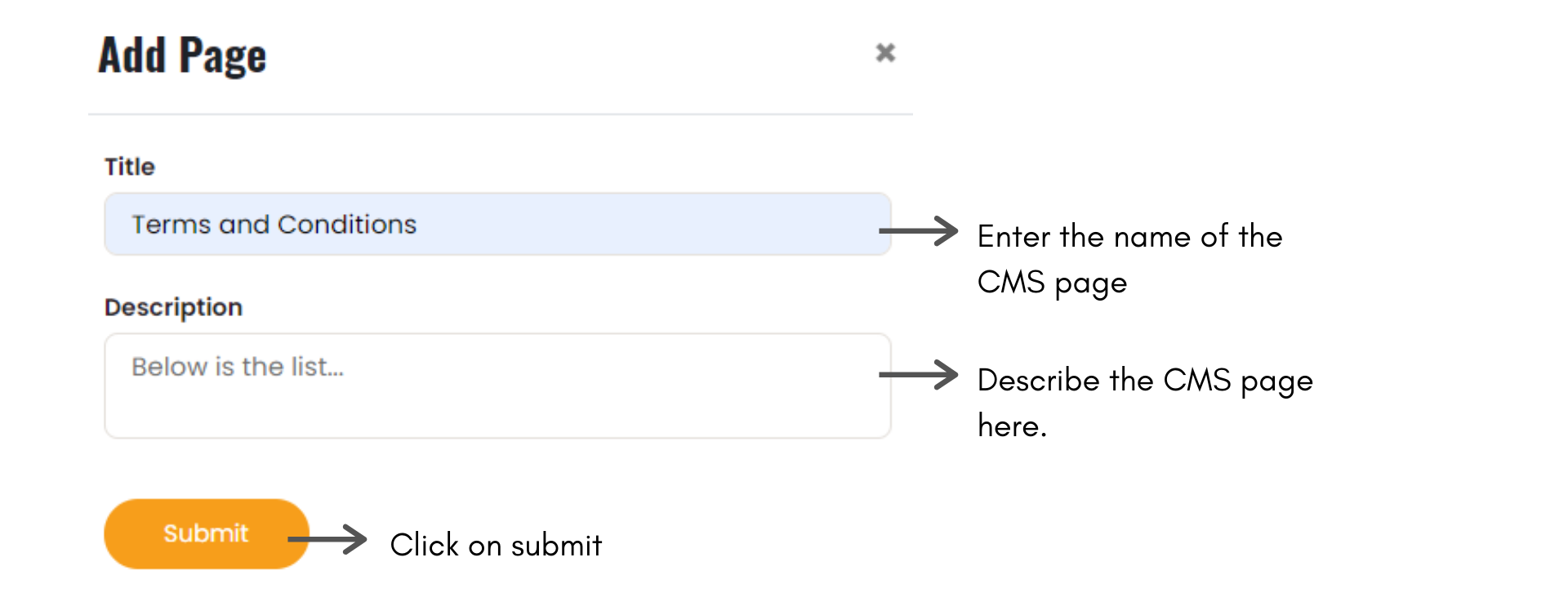Click the arrow pointing from Title field

[918, 231]
